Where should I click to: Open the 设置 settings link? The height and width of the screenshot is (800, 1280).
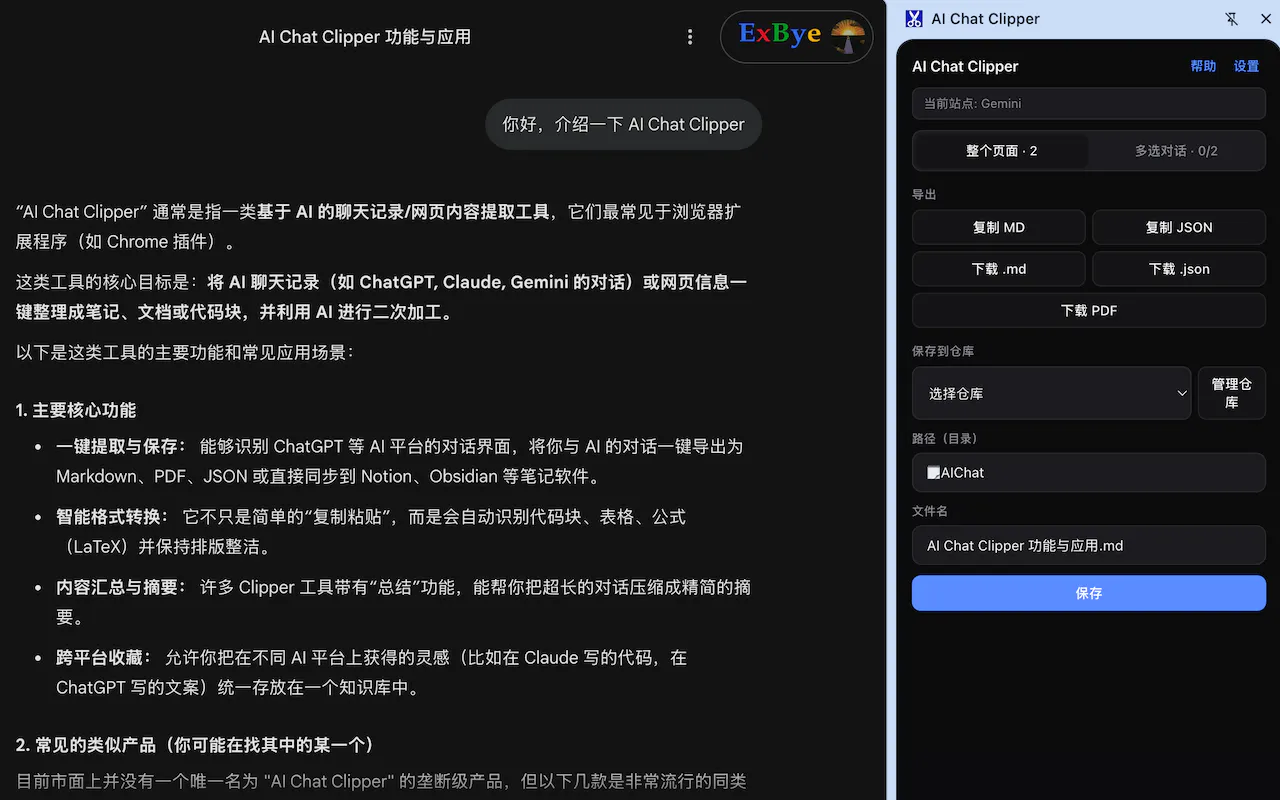point(1246,66)
